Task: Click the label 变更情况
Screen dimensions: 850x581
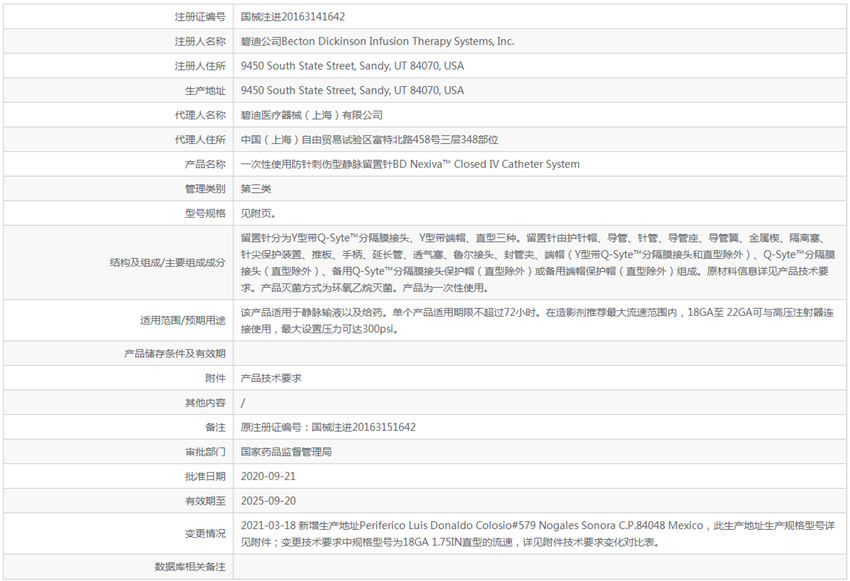Action: pyautogui.click(x=205, y=534)
